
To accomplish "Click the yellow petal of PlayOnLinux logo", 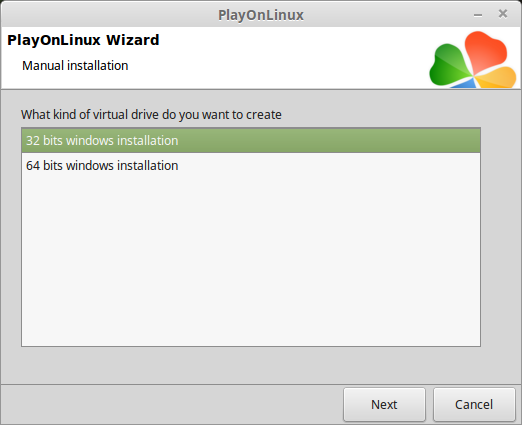I will [x=497, y=77].
